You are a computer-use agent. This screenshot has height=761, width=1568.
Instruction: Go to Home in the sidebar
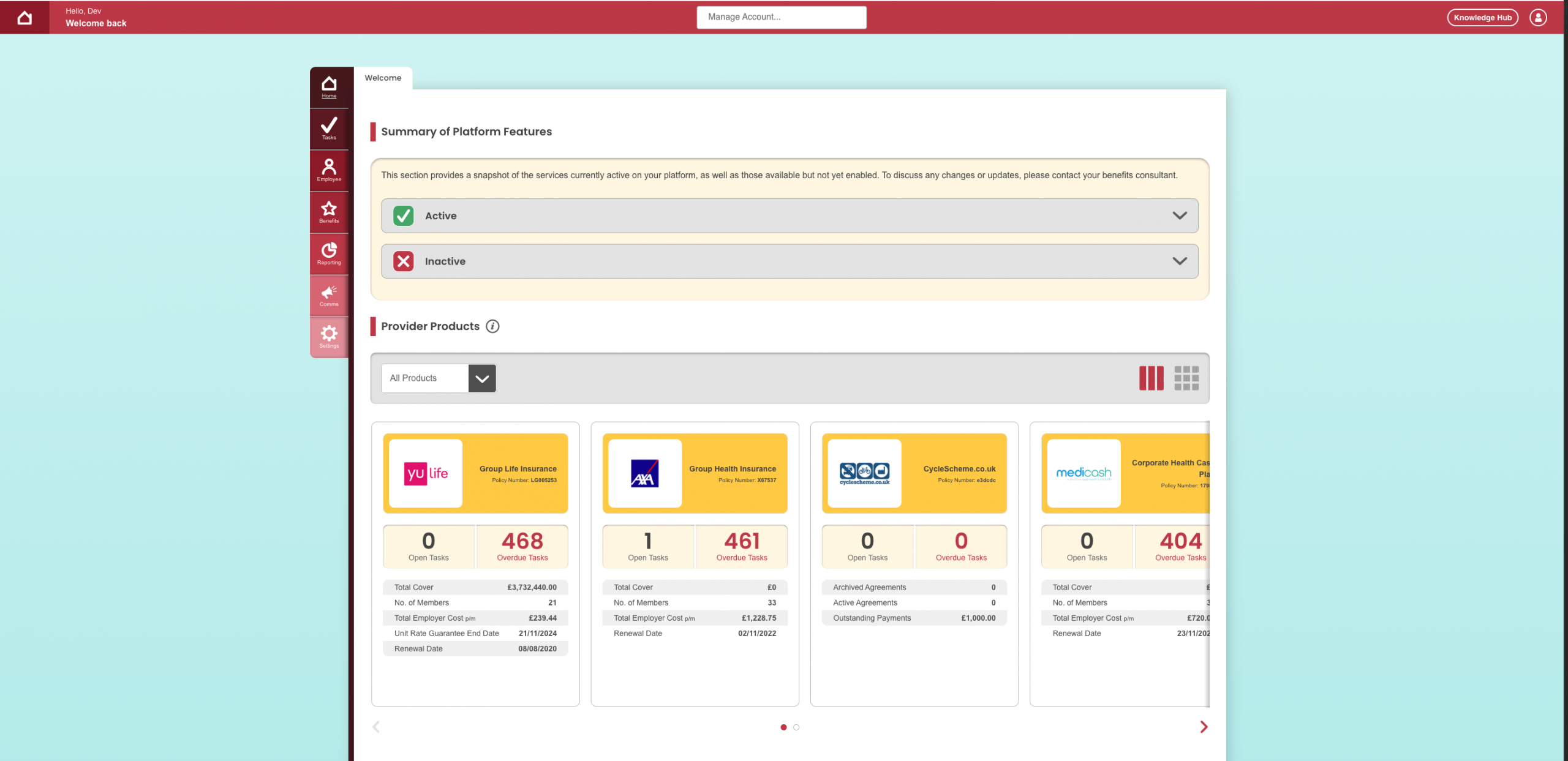tap(329, 86)
